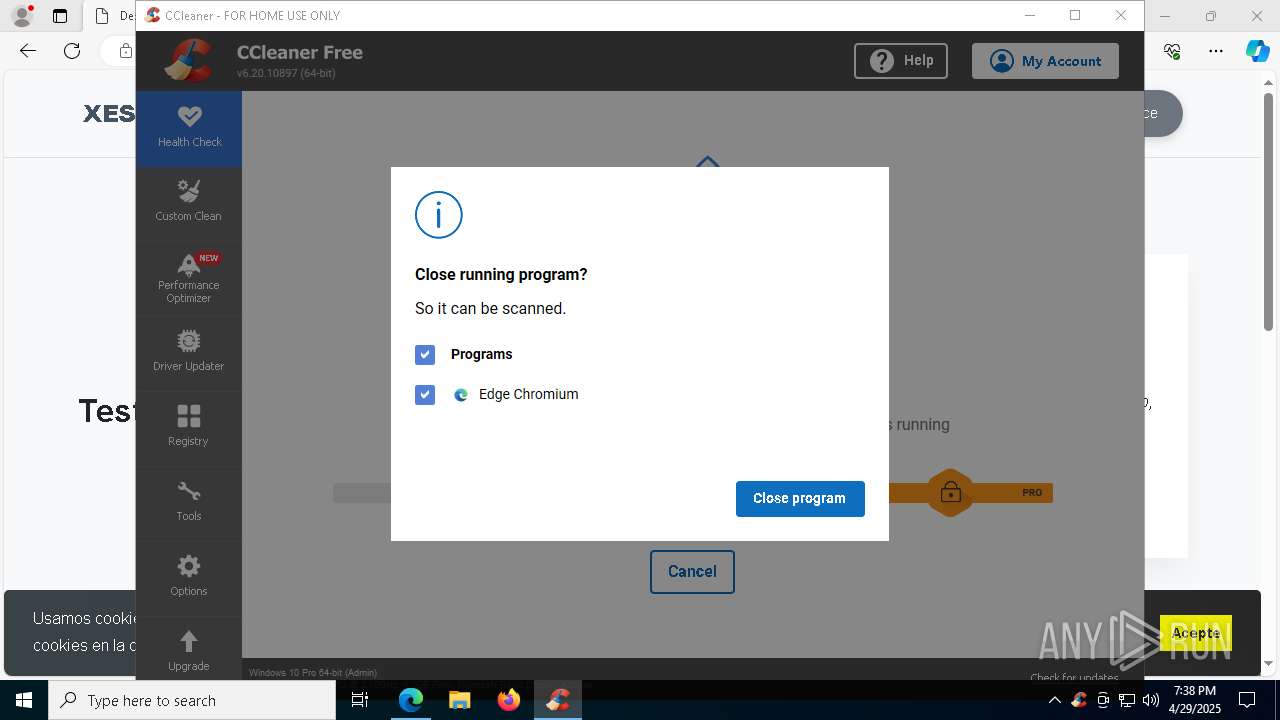1280x720 pixels.
Task: Open the Help button
Action: tap(901, 61)
